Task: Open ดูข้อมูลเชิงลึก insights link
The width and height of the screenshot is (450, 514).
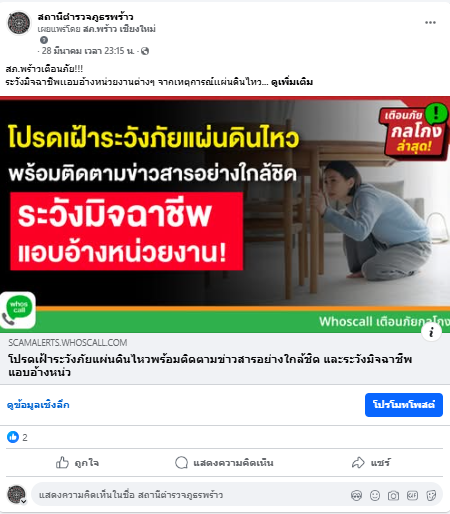Action: coord(38,405)
